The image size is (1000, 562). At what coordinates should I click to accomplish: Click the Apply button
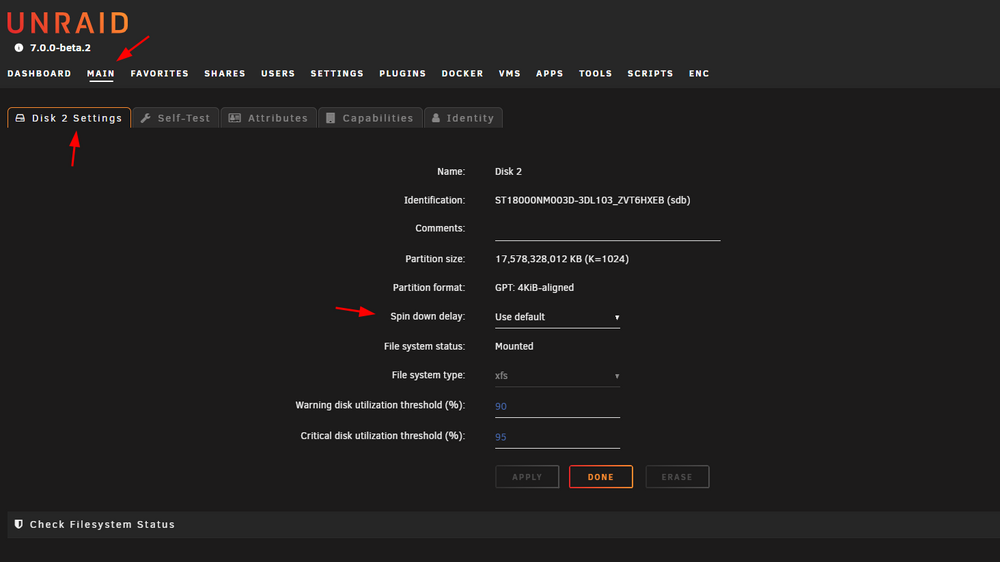pyautogui.click(x=527, y=477)
